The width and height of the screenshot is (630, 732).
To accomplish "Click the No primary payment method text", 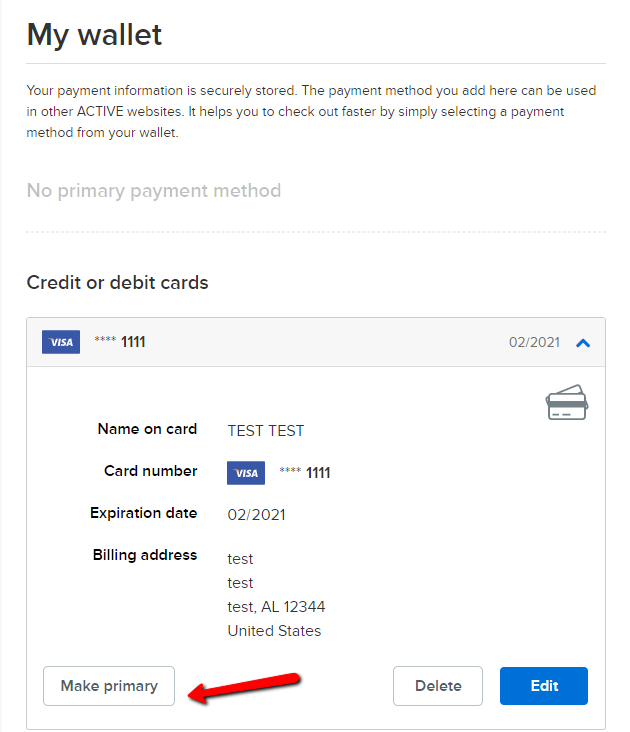I will (x=153, y=190).
